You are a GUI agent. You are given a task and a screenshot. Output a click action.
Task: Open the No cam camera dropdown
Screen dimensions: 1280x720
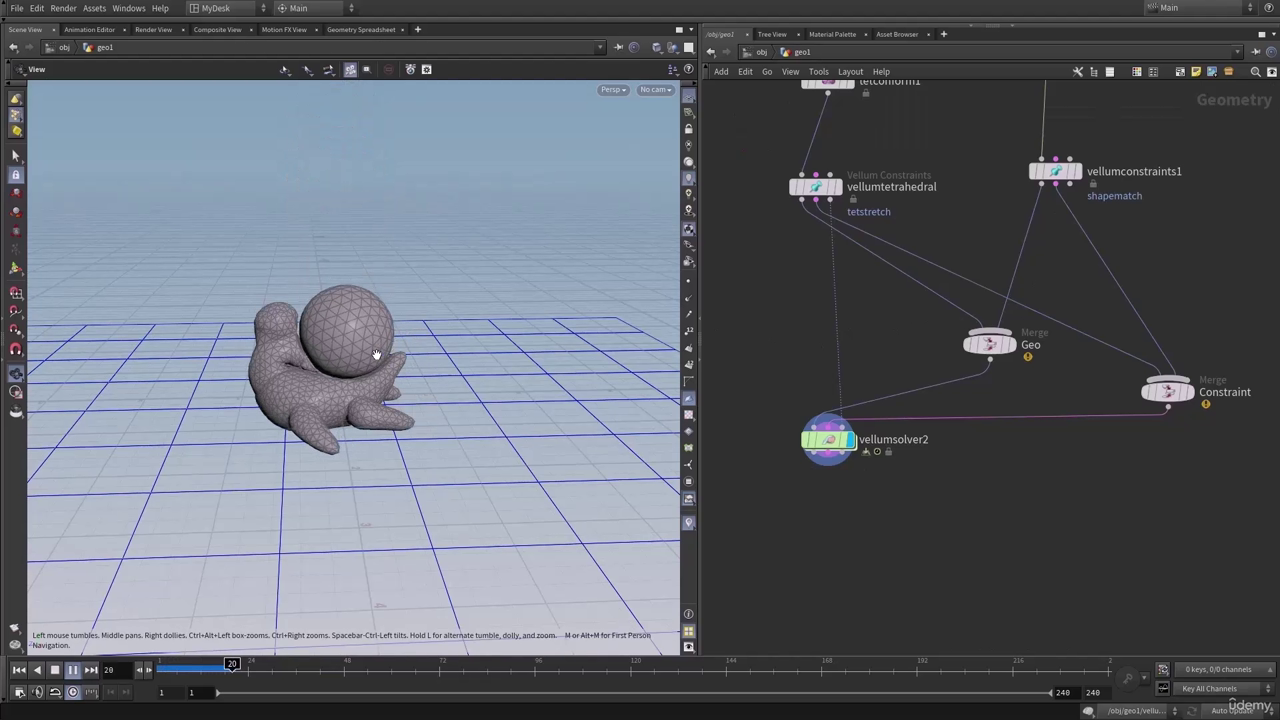pos(655,90)
